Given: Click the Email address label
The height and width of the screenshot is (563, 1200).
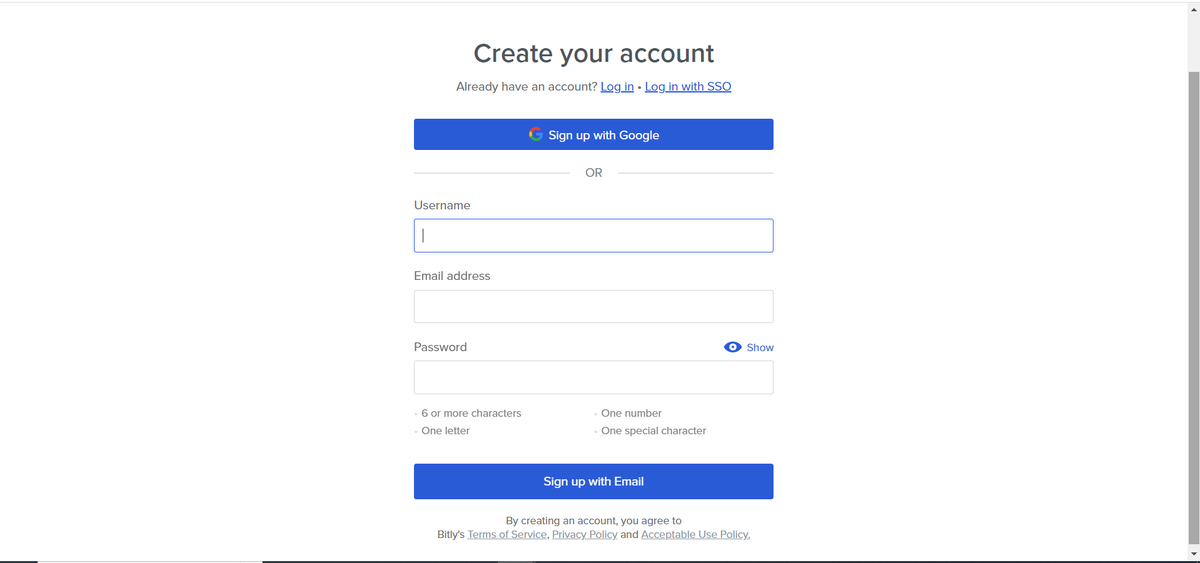Looking at the screenshot, I should 452,276.
